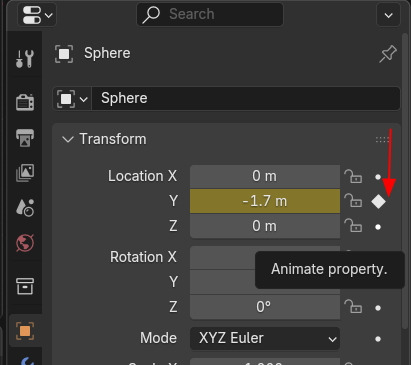
Task: Toggle the Location Z lock
Action: [353, 226]
